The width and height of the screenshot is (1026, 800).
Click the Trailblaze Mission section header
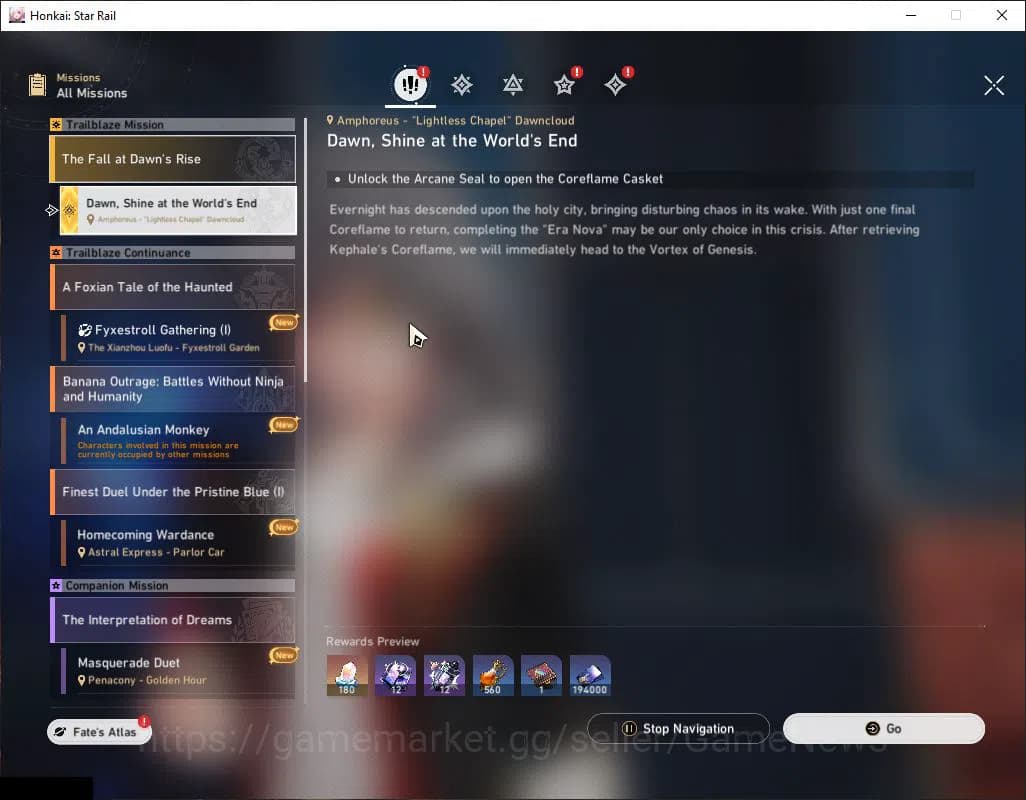173,124
